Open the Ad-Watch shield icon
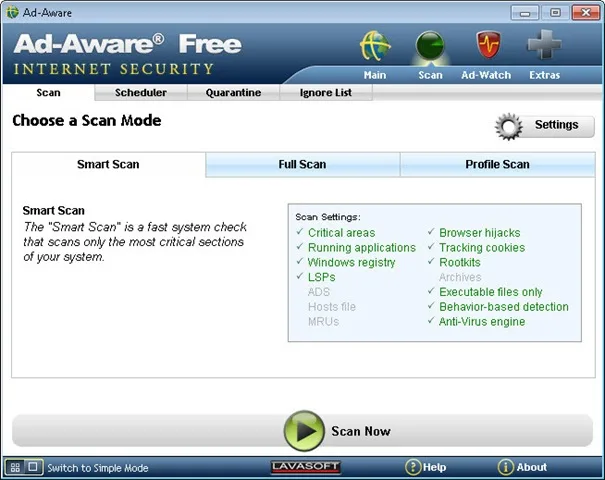This screenshot has width=605, height=480. [488, 45]
